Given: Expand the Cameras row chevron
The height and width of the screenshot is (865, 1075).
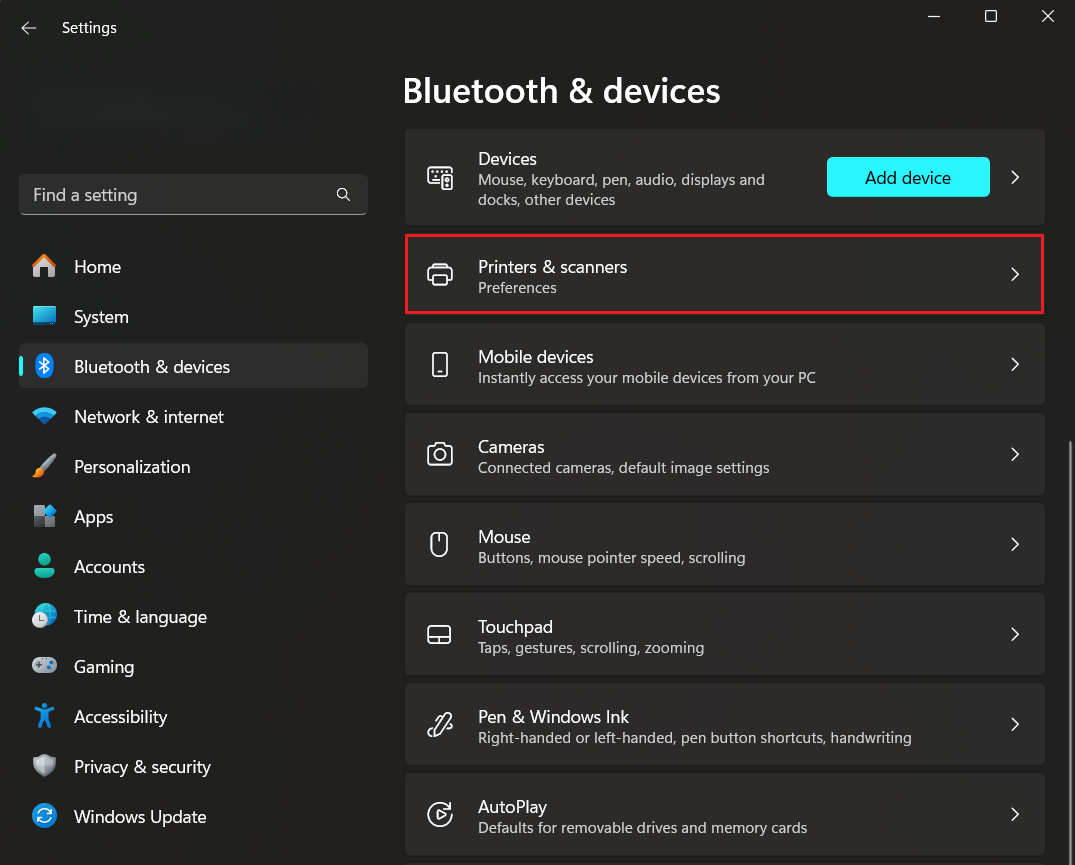Looking at the screenshot, I should [x=1014, y=454].
